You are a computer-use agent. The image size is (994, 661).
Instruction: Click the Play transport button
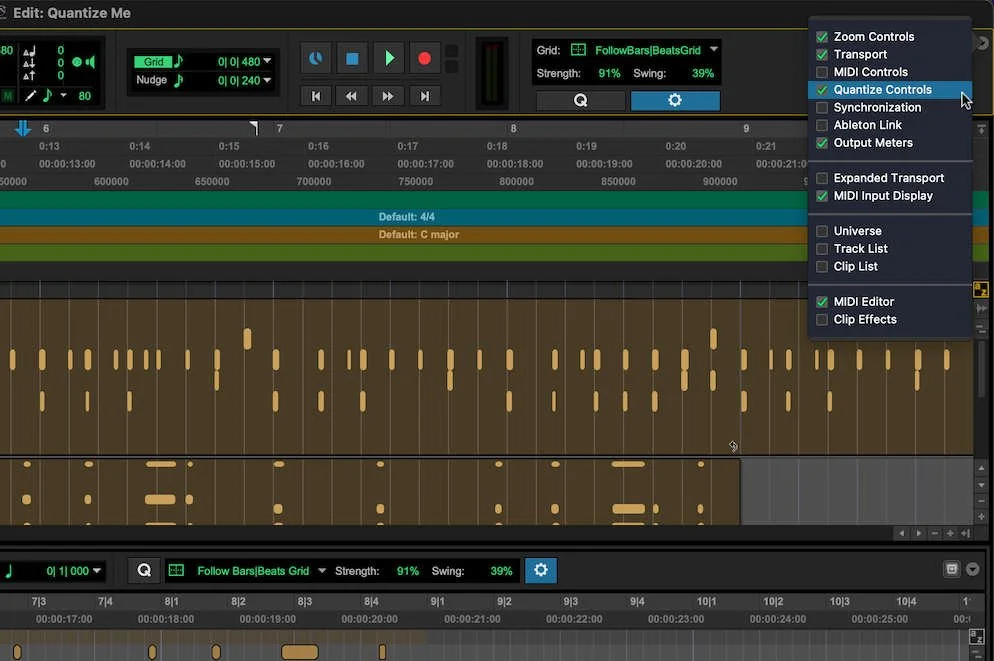(388, 58)
